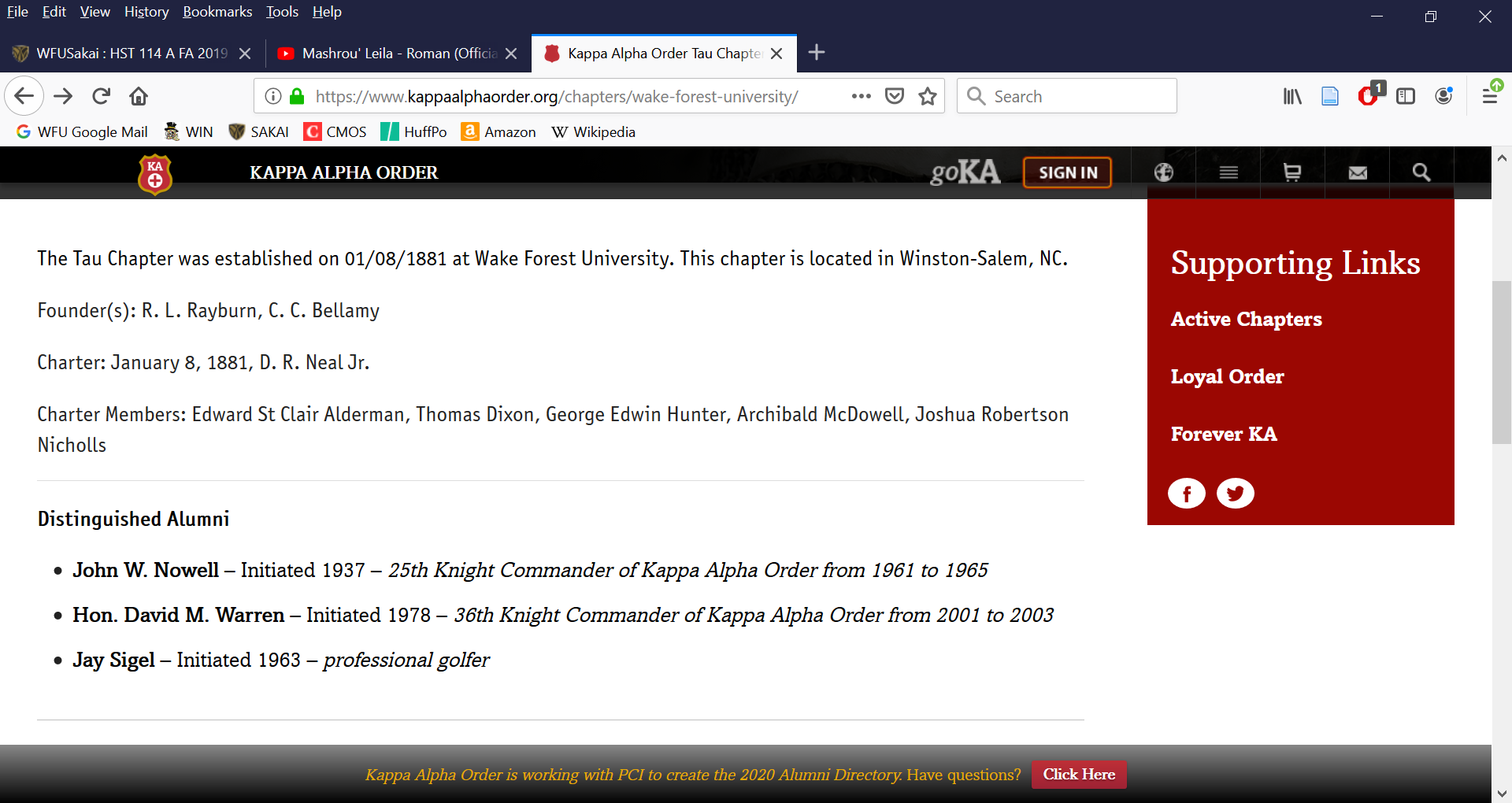The width and height of the screenshot is (1512, 803).
Task: Open page actions three-dot menu
Action: click(x=862, y=96)
